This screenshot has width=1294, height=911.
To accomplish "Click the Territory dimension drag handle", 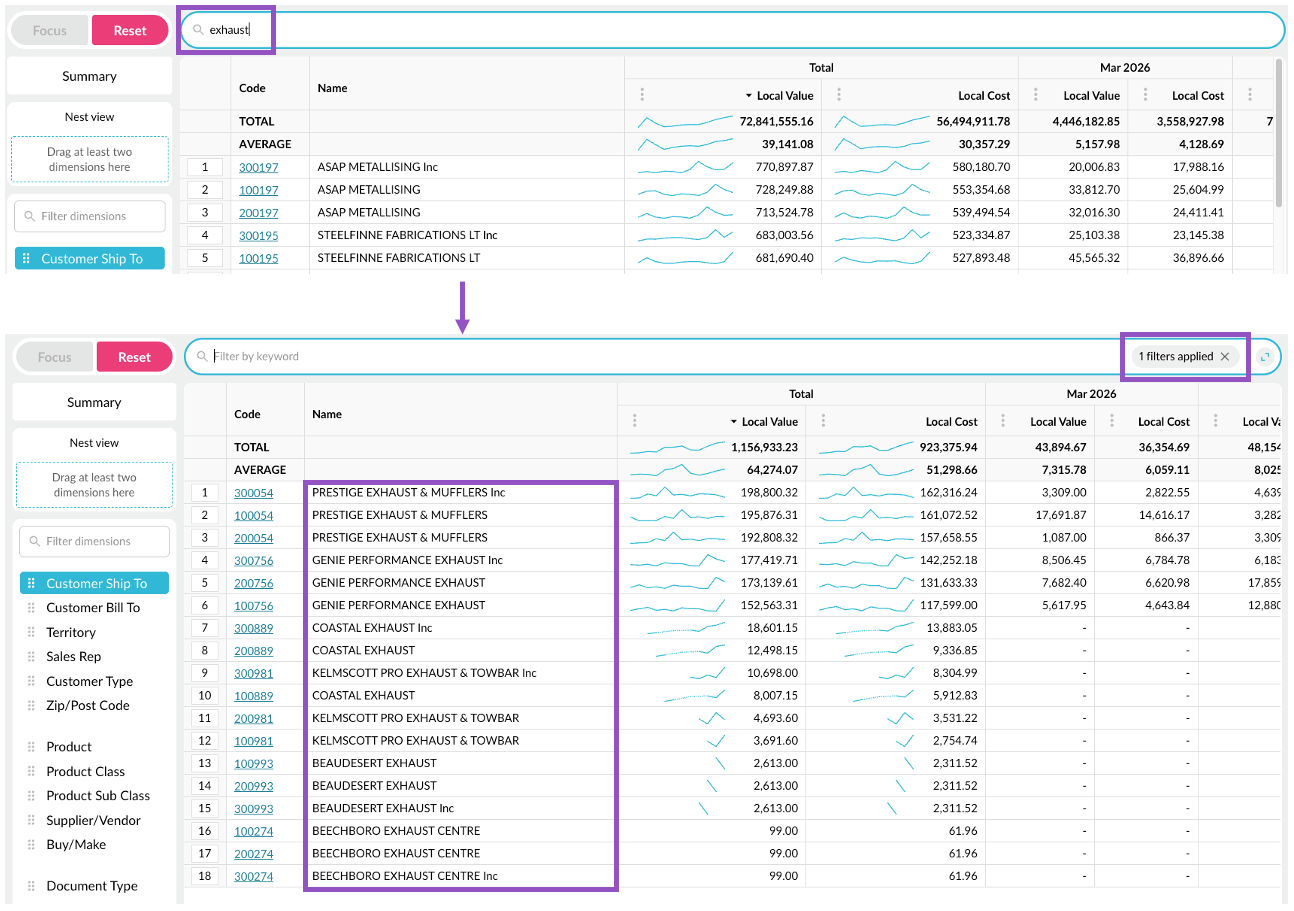I will coord(31,633).
